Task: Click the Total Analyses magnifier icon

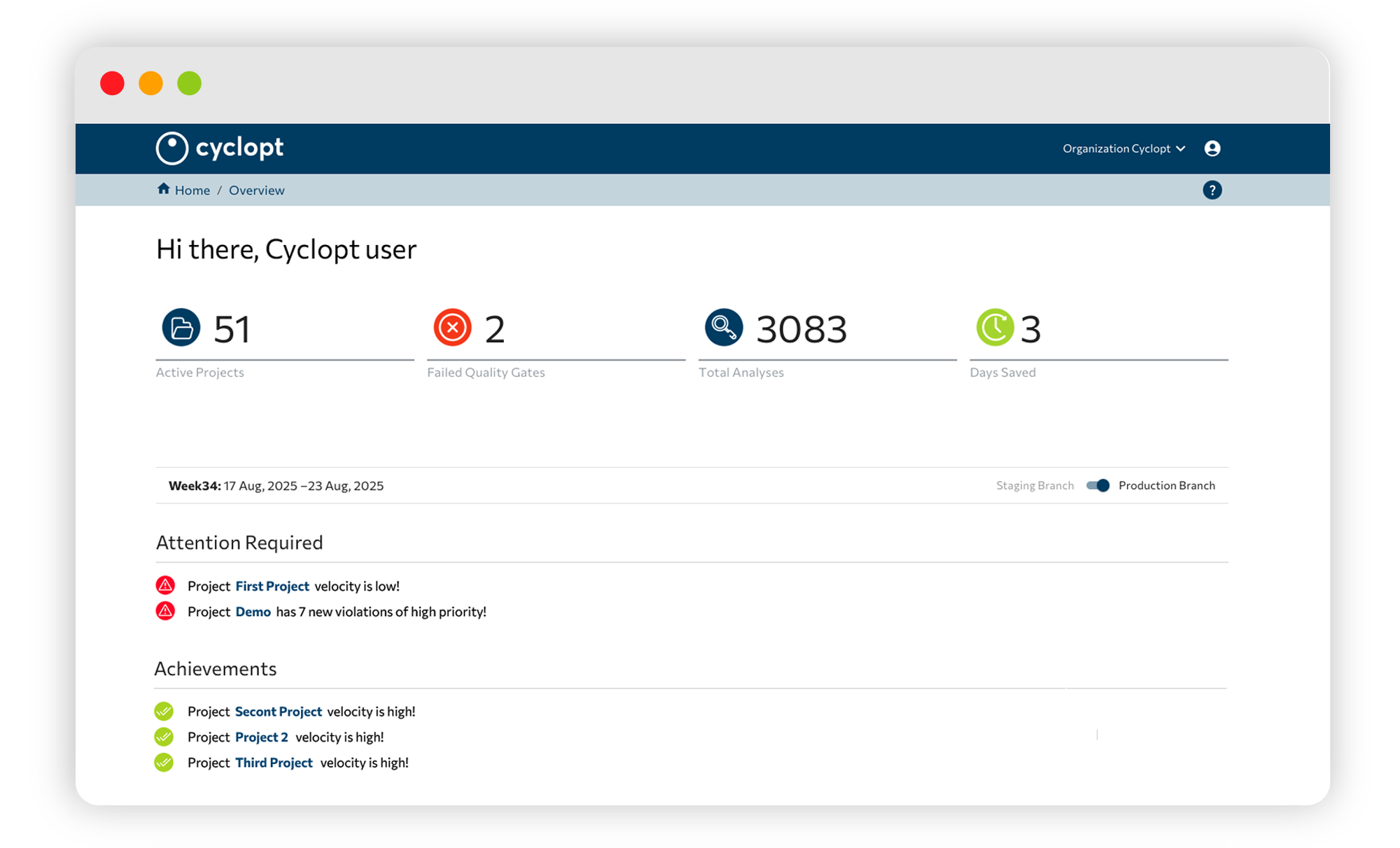Action: click(723, 328)
